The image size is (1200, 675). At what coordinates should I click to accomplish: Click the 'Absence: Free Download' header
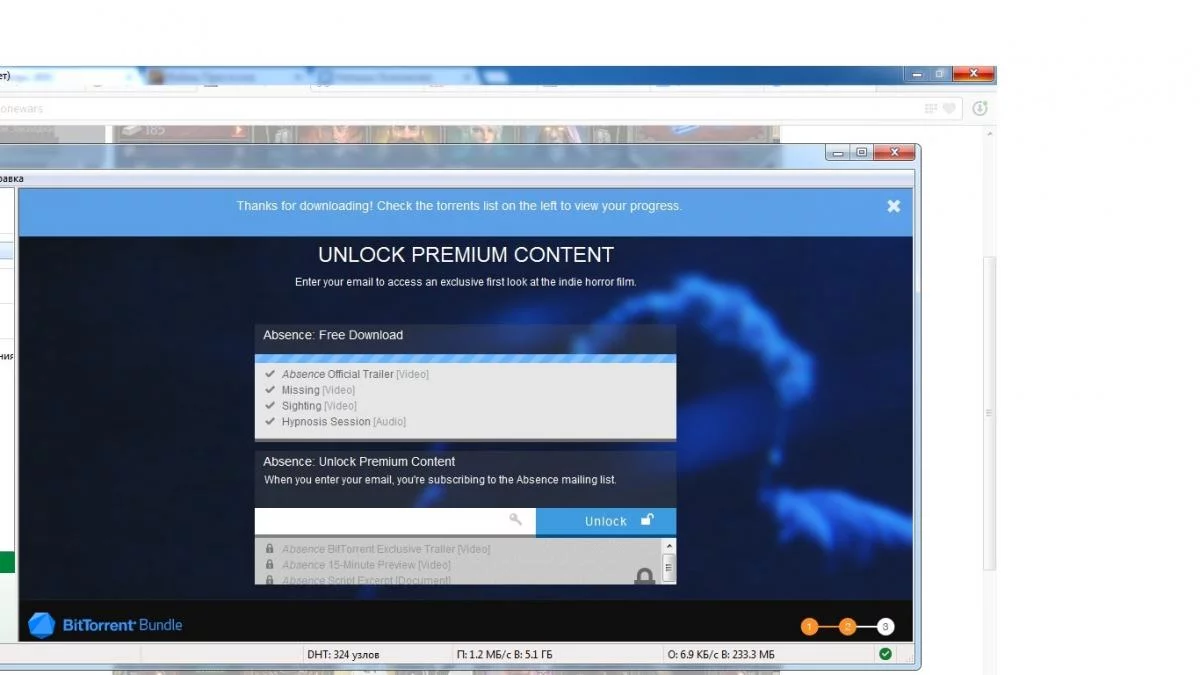coord(333,335)
